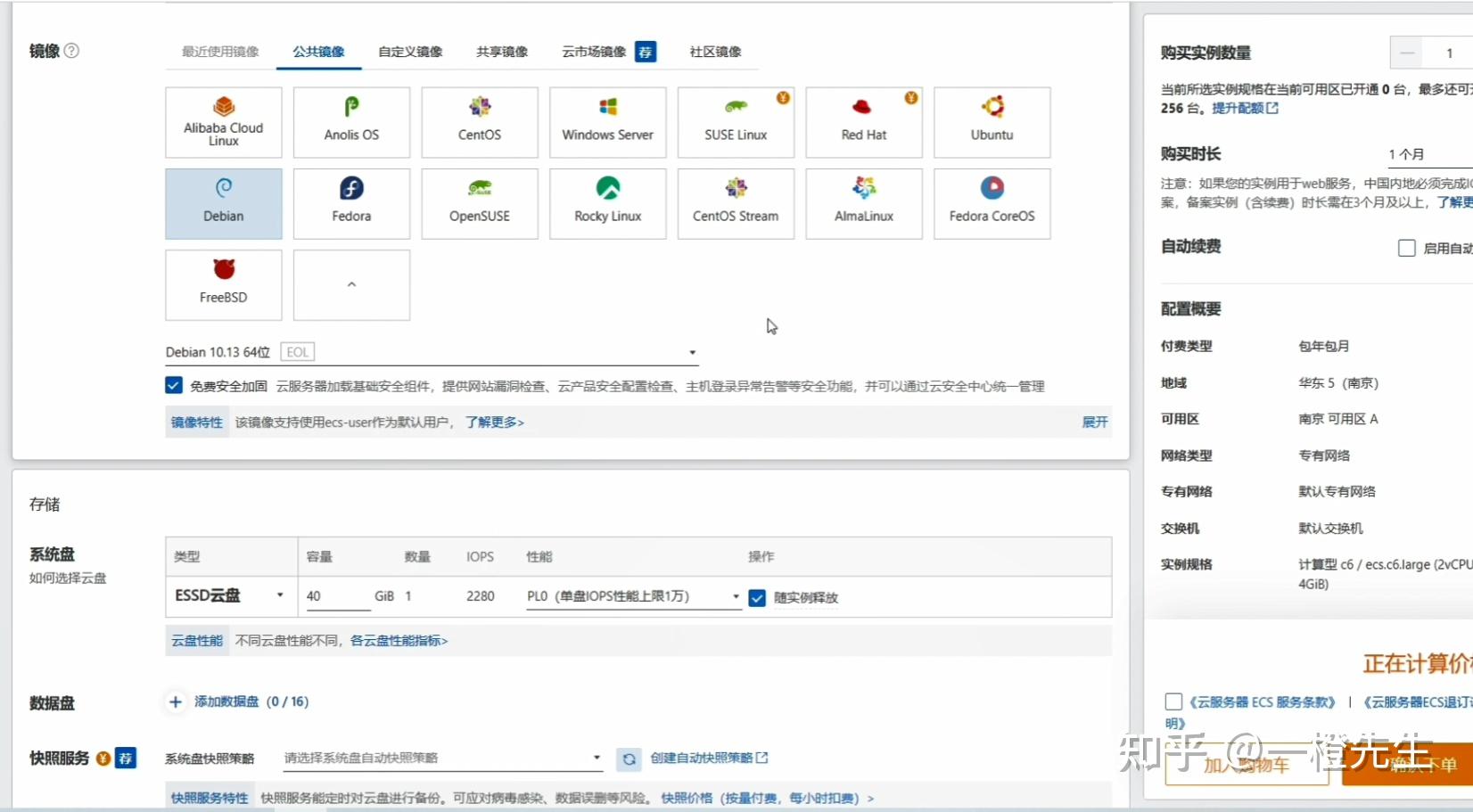Image resolution: width=1473 pixels, height=812 pixels.
Task: Open the Debian 10.13 64位 version dropdown
Action: click(432, 352)
